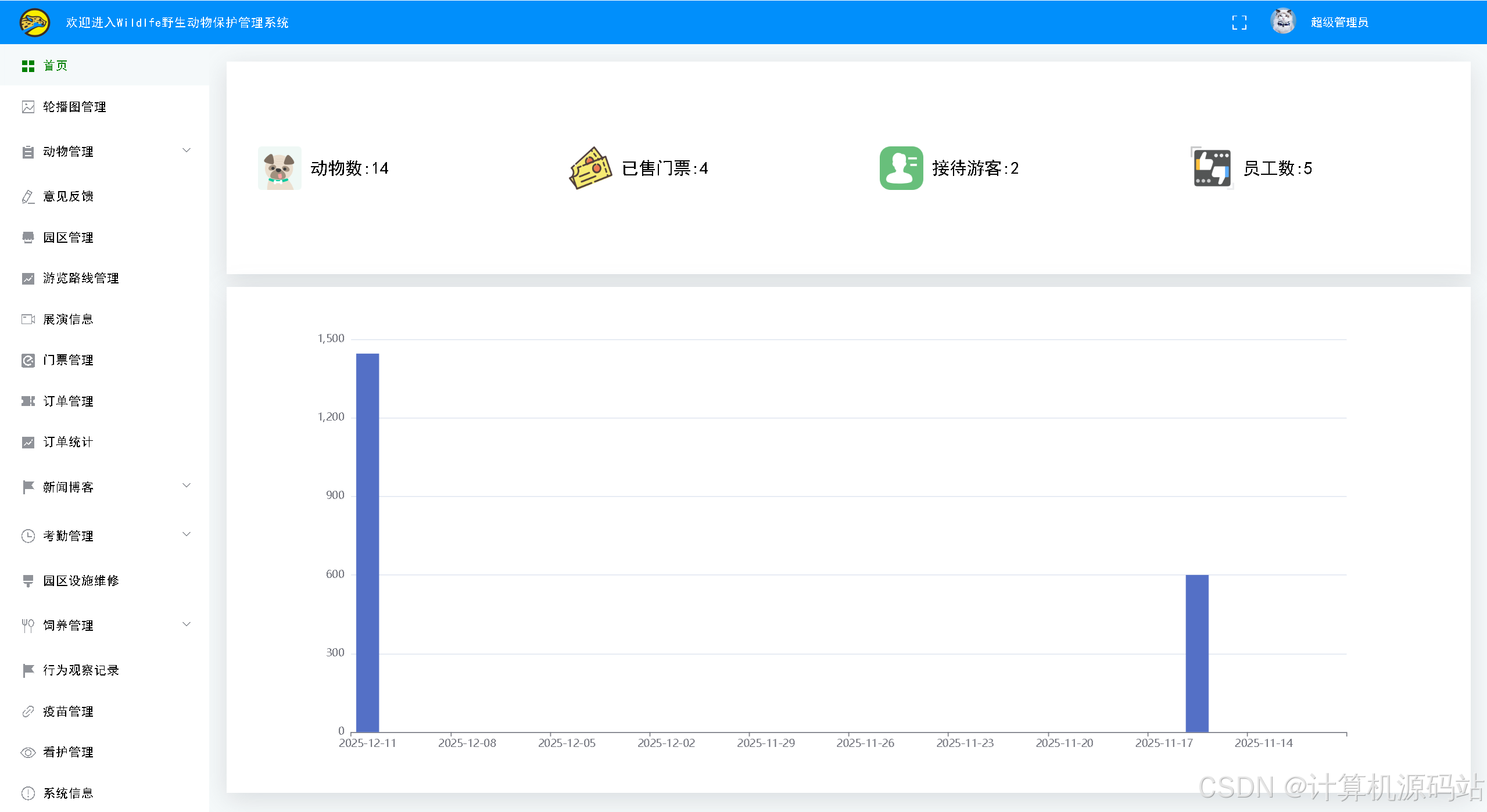Open the admin avatar picture
1487x812 pixels.
tap(1283, 21)
